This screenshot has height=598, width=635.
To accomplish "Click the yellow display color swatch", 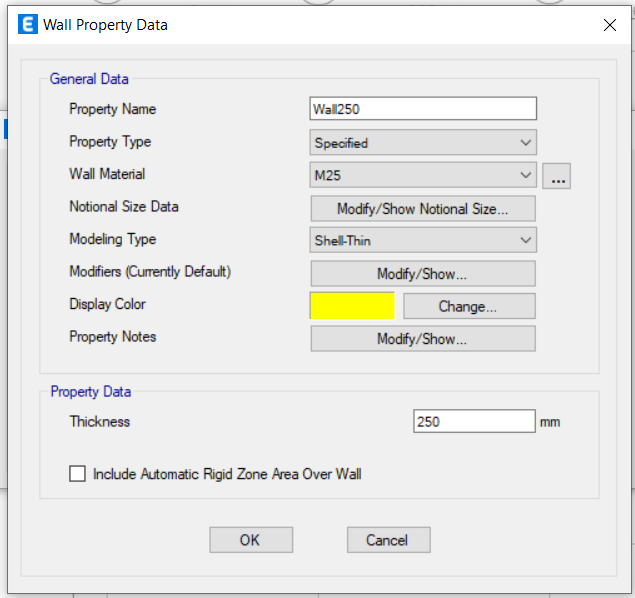I will tap(352, 306).
